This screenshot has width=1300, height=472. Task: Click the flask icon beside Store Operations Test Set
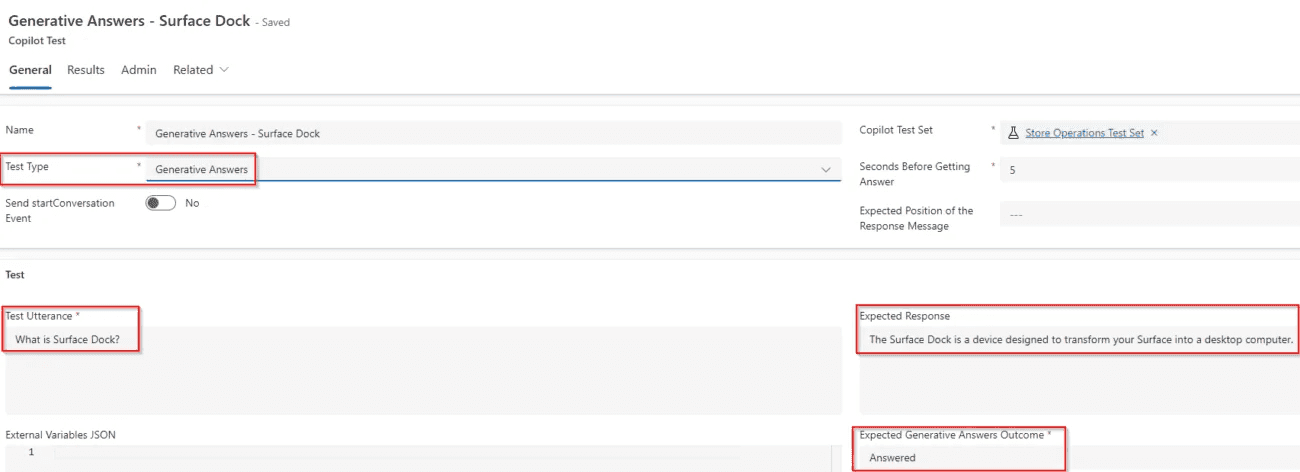click(x=1013, y=133)
